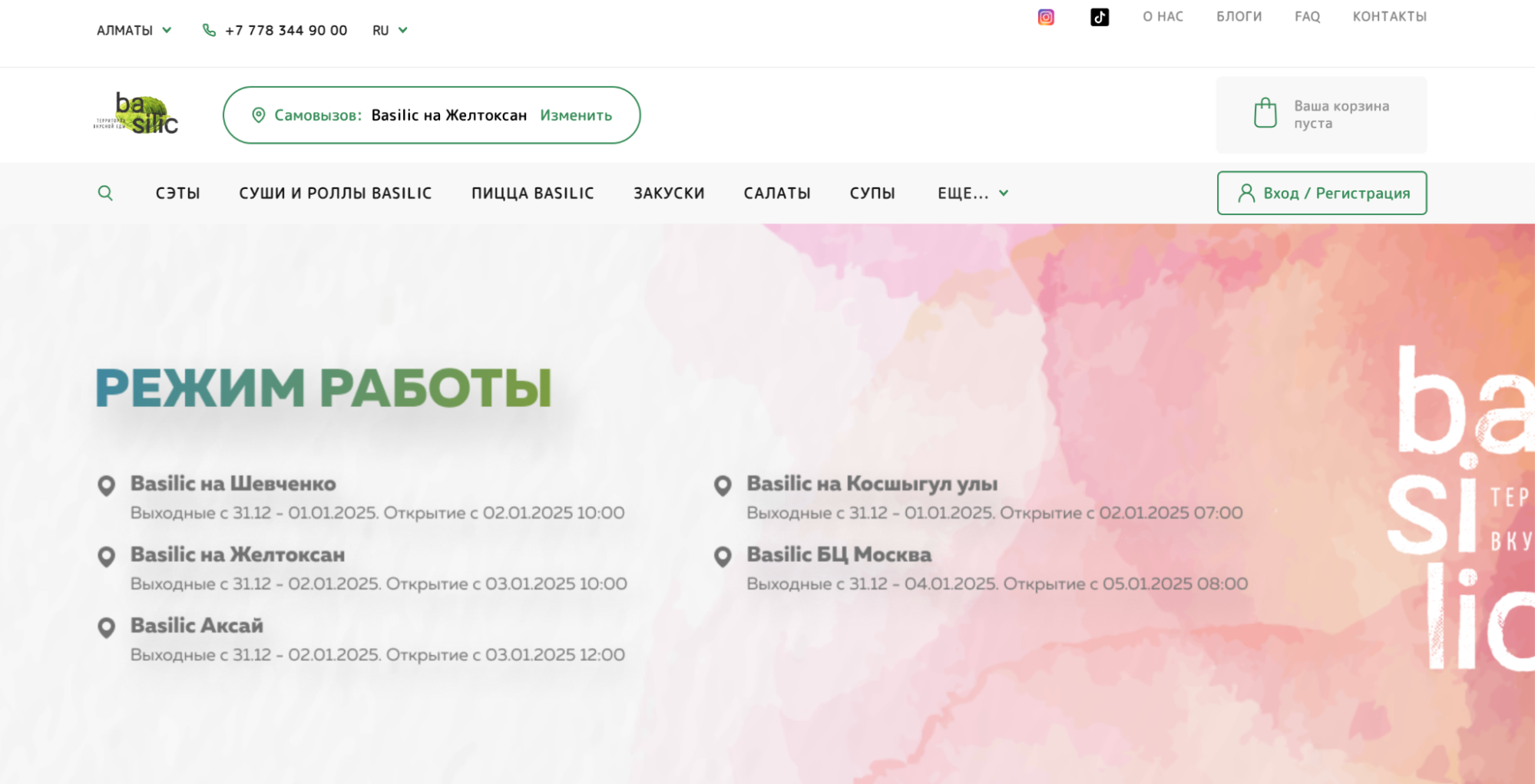Click map pin beside Basilic на Желтоксан heading
Image resolution: width=1535 pixels, height=784 pixels.
pyautogui.click(x=107, y=557)
